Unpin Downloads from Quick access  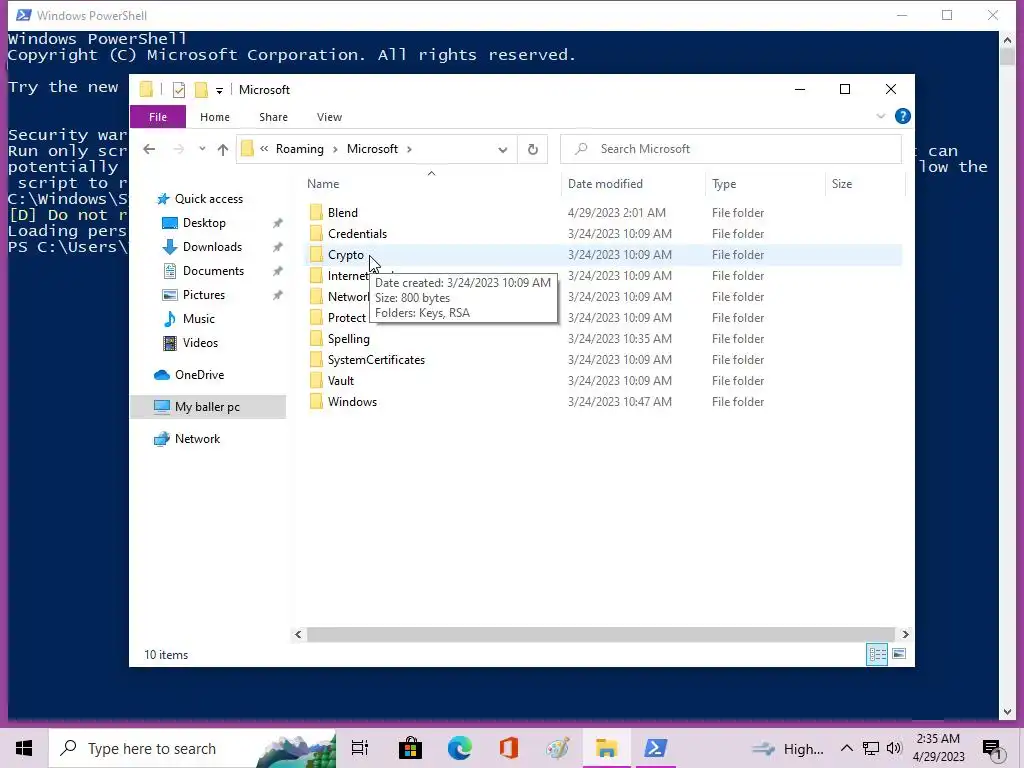(x=278, y=247)
